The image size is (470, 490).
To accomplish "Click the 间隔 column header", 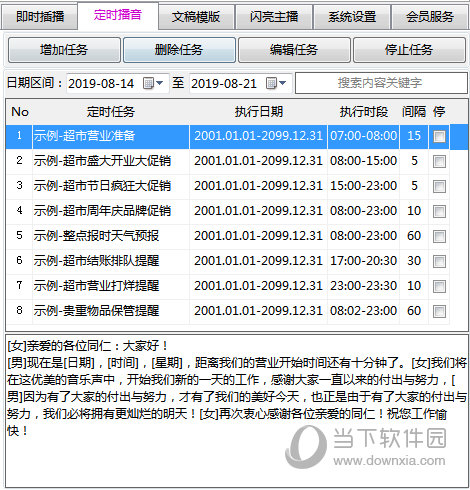I will point(414,112).
